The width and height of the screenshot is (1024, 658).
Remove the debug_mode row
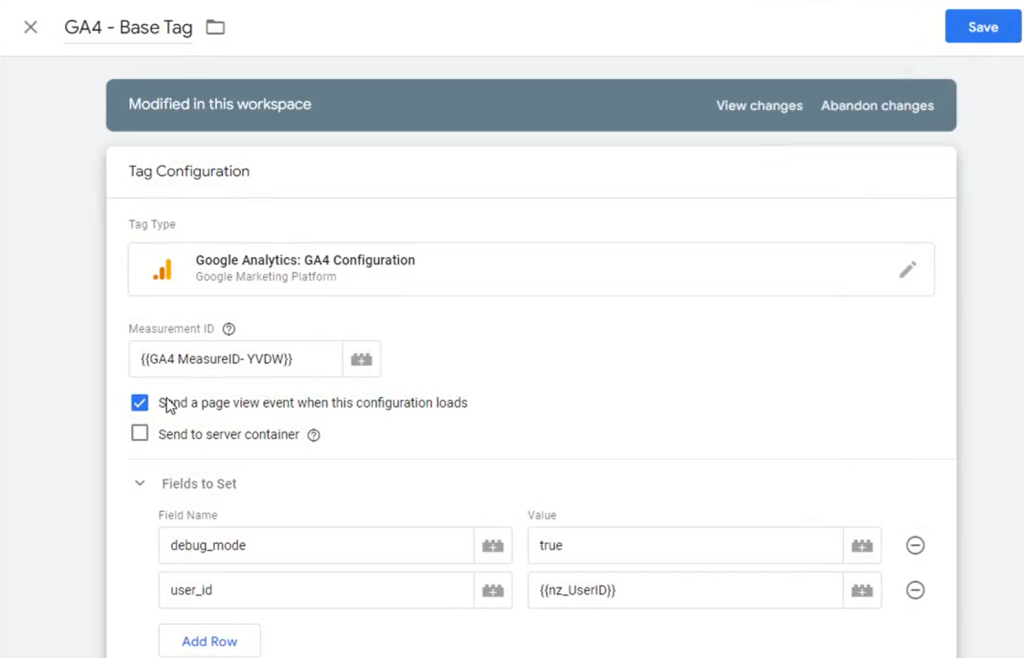(915, 545)
